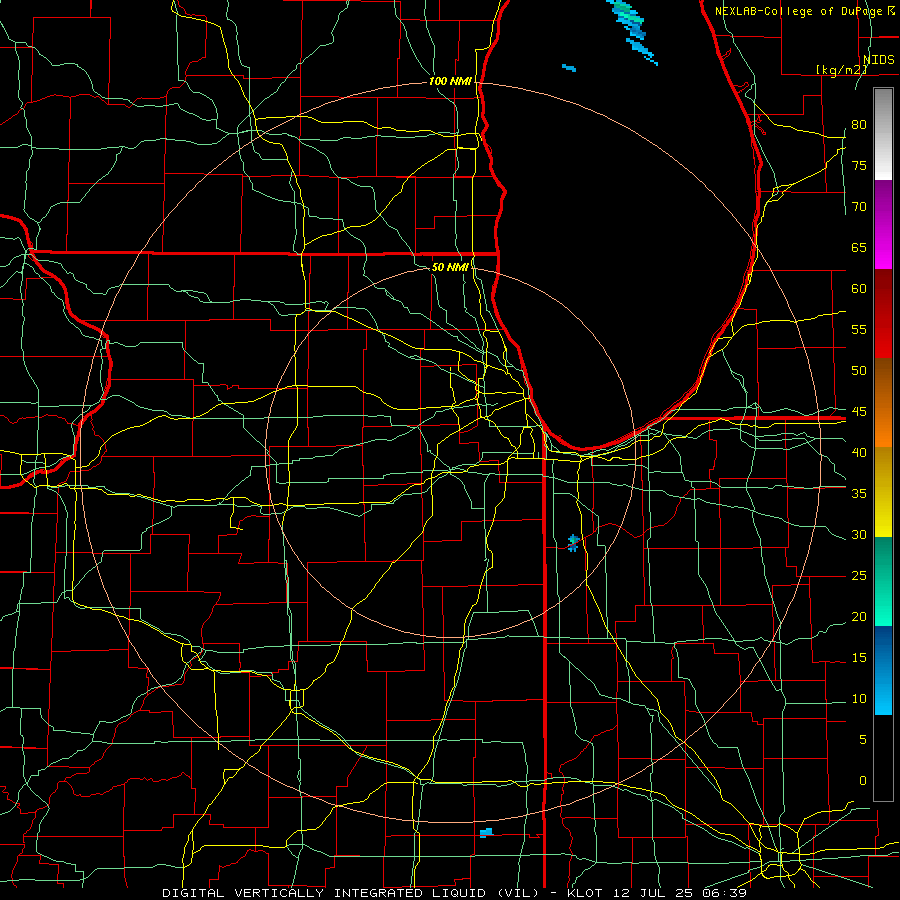The height and width of the screenshot is (900, 900).
Task: Click the "70" value on the color scale
Action: click(859, 207)
